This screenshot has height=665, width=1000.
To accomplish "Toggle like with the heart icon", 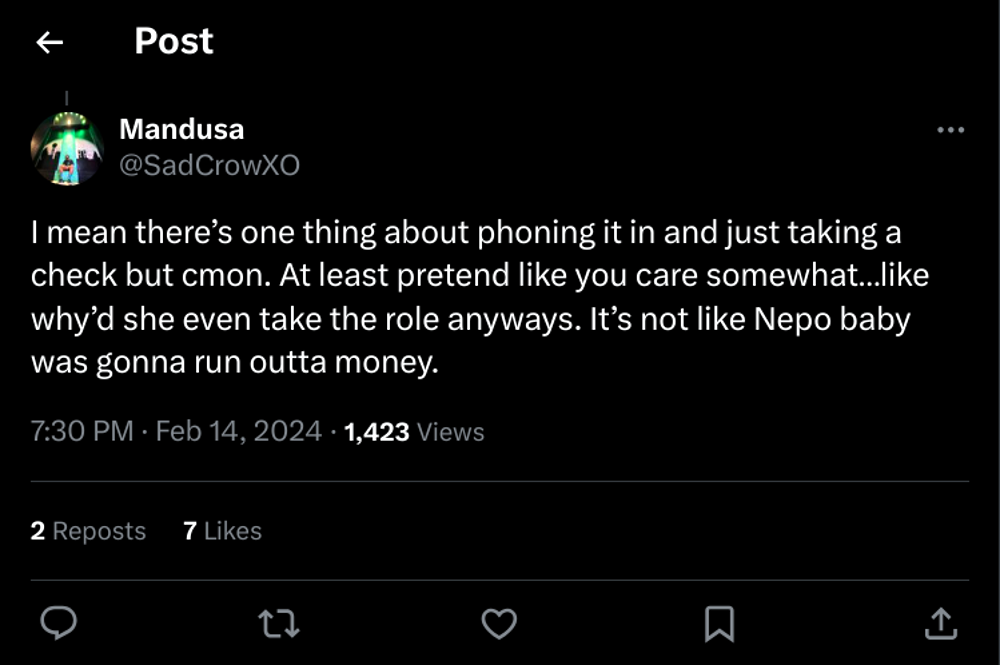I will 499,624.
